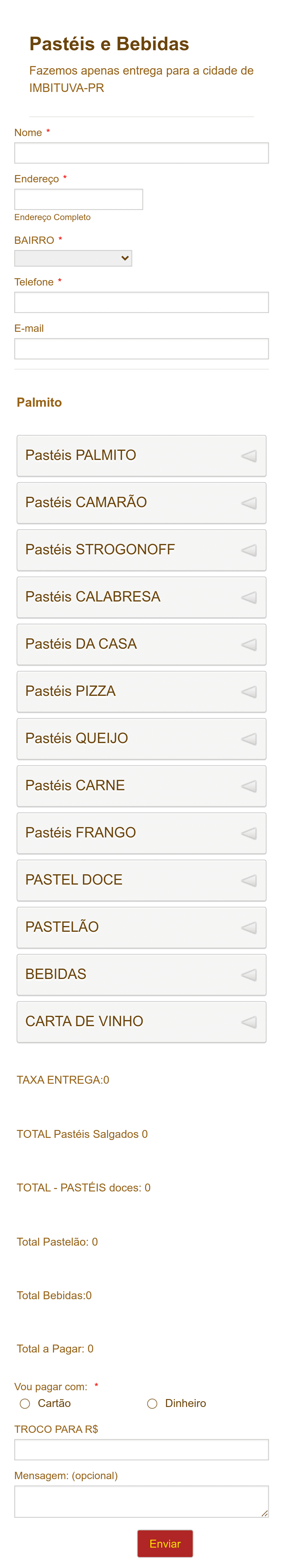
Task: Click the arrow icon on Pastéis CAMARÃO
Action: [248, 503]
